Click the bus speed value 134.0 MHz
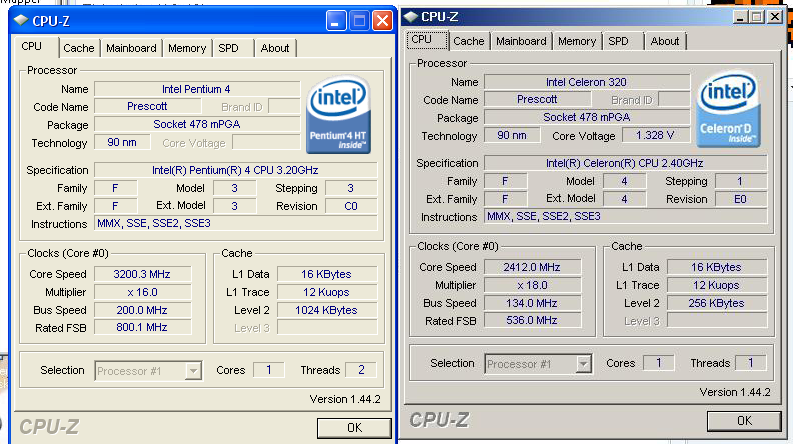Viewport: 793px width, 448px height. point(533,303)
